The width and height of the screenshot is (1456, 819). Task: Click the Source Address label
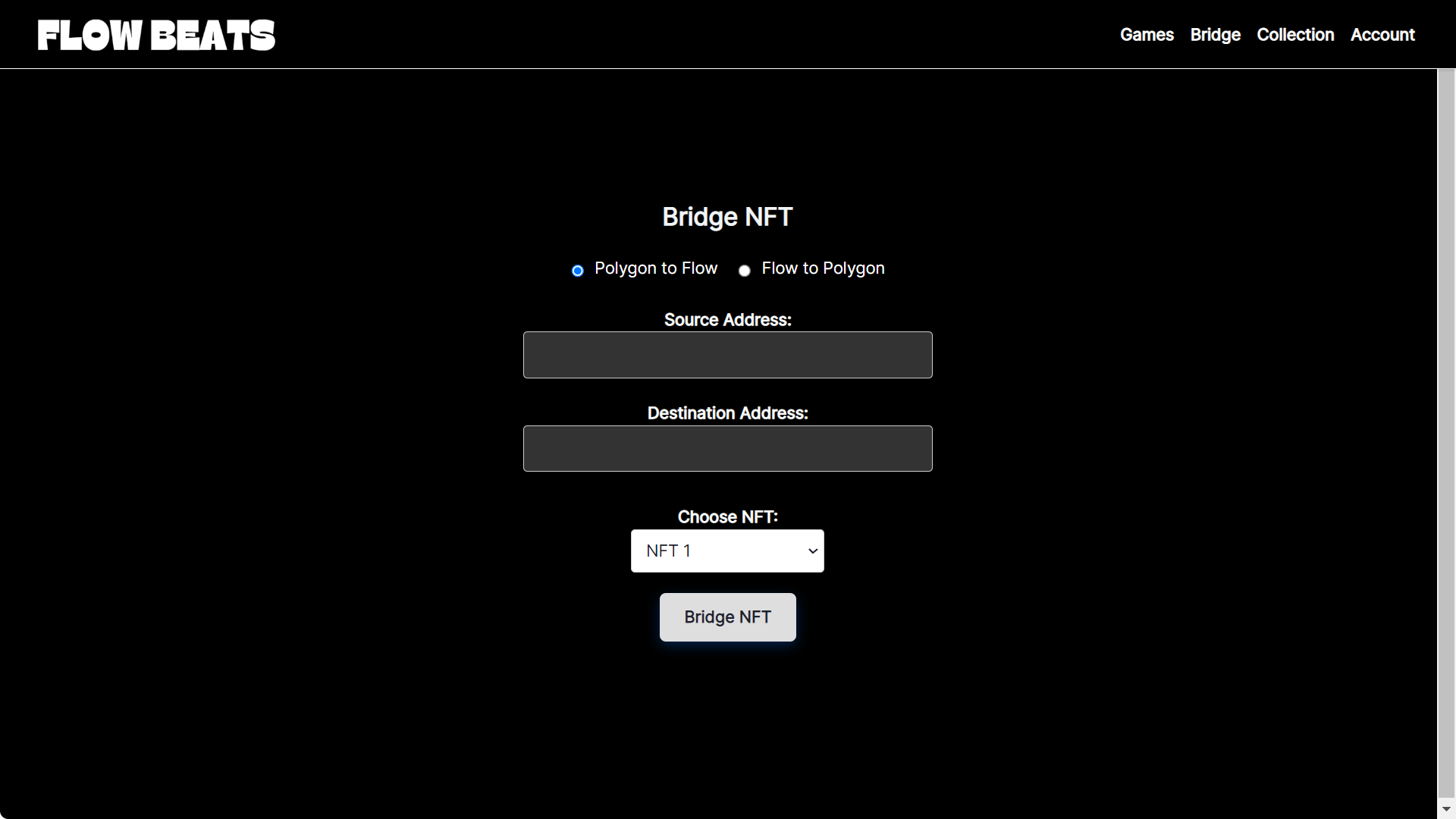[x=727, y=320]
